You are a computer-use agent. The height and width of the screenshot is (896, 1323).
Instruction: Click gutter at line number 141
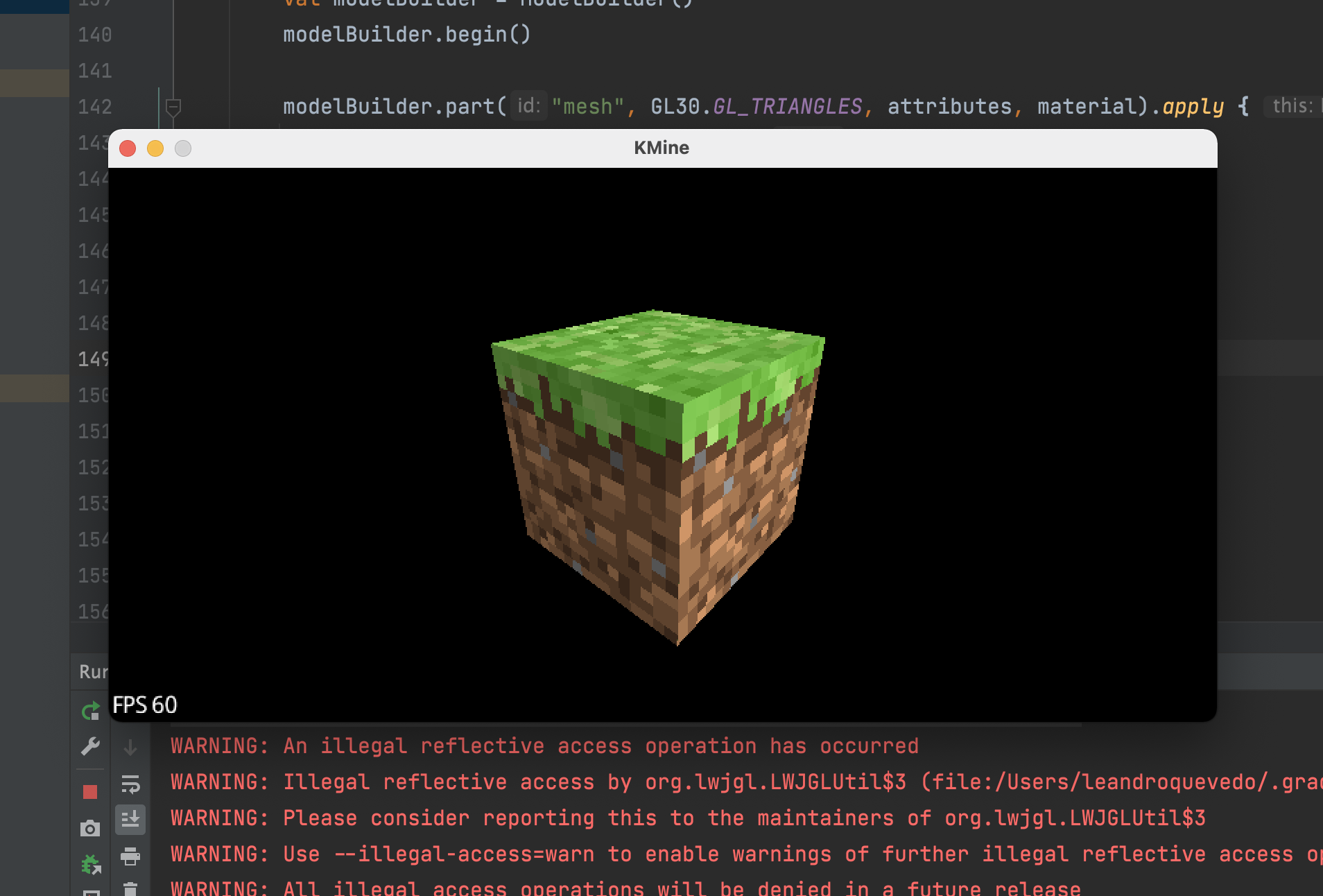coord(95,71)
